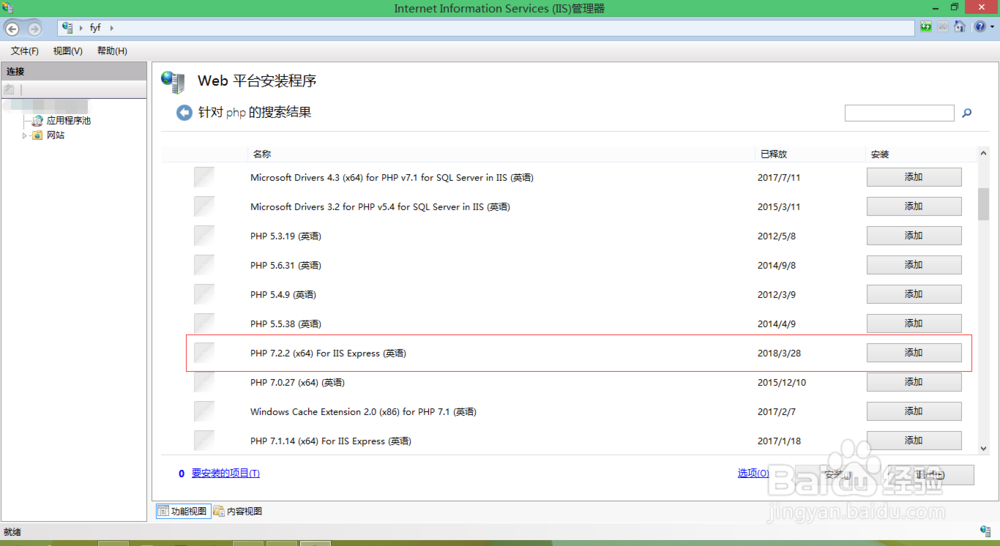The image size is (1000, 546).
Task: Add PHP 7.2.2 (x64) For IIS Express
Action: (914, 353)
